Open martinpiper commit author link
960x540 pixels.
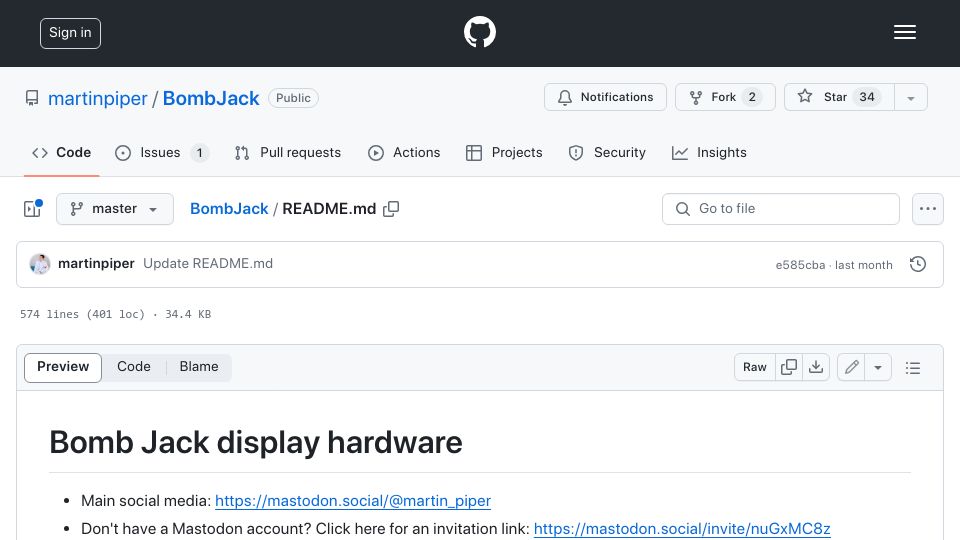click(x=96, y=264)
